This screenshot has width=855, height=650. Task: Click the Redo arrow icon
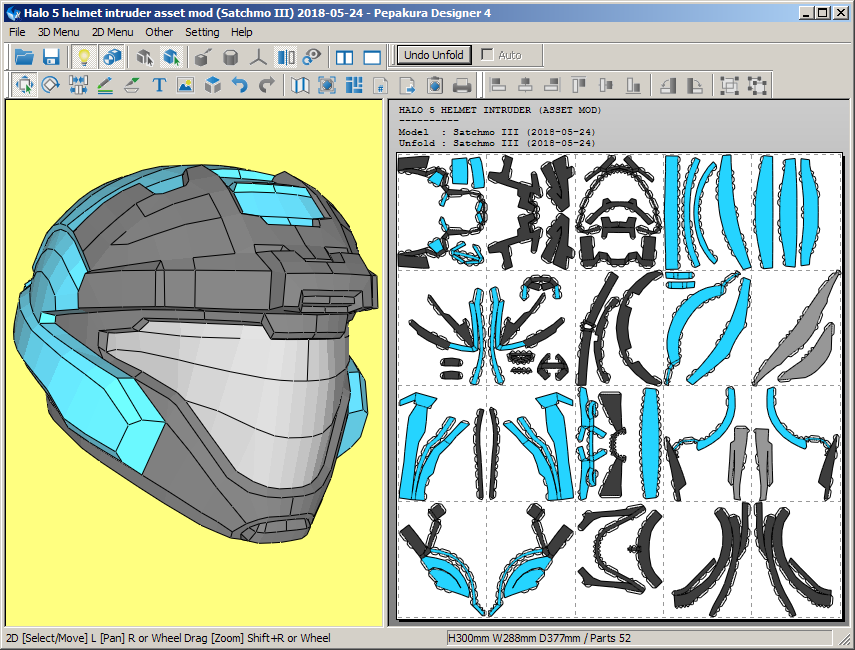click(x=266, y=86)
